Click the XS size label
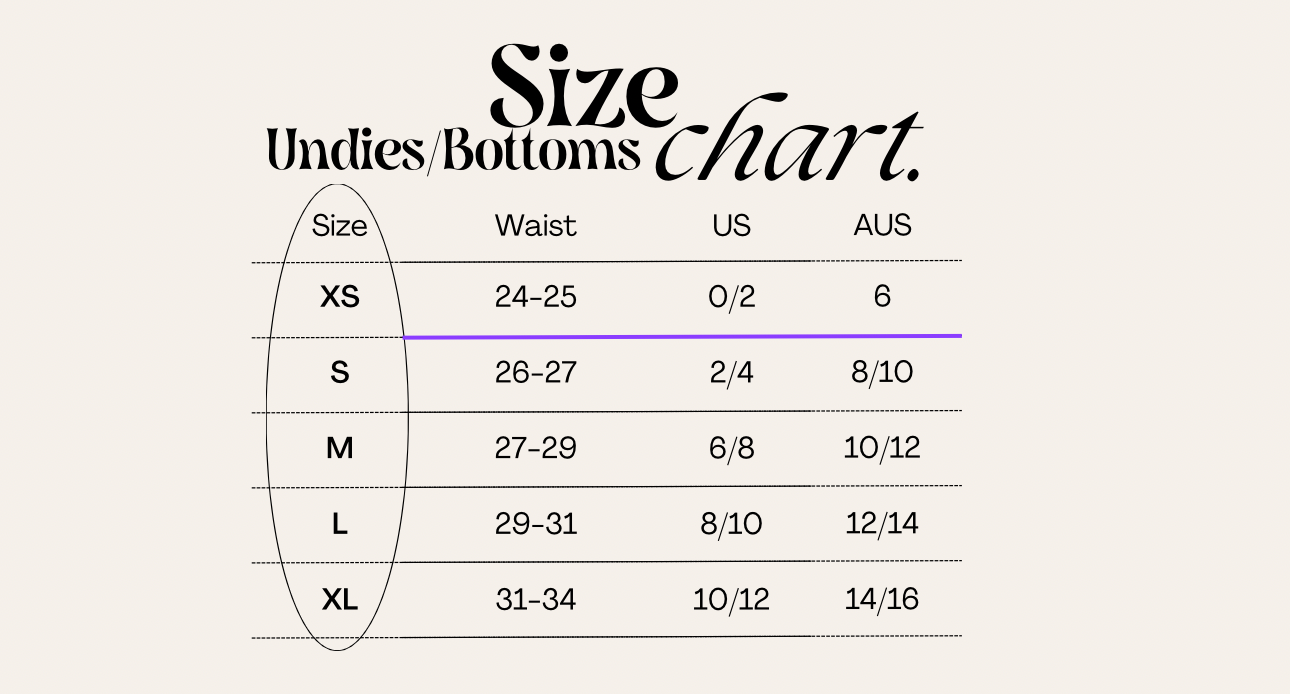 click(339, 297)
